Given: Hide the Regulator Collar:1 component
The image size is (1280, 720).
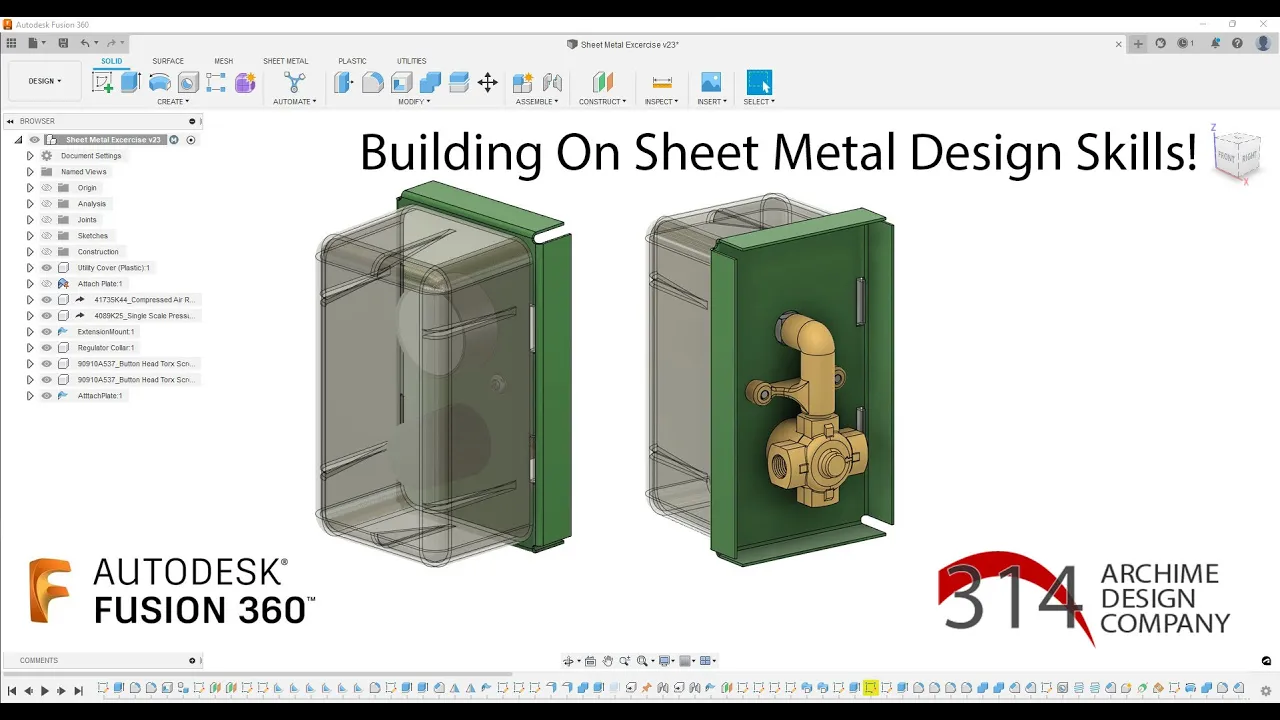Looking at the screenshot, I should [46, 348].
